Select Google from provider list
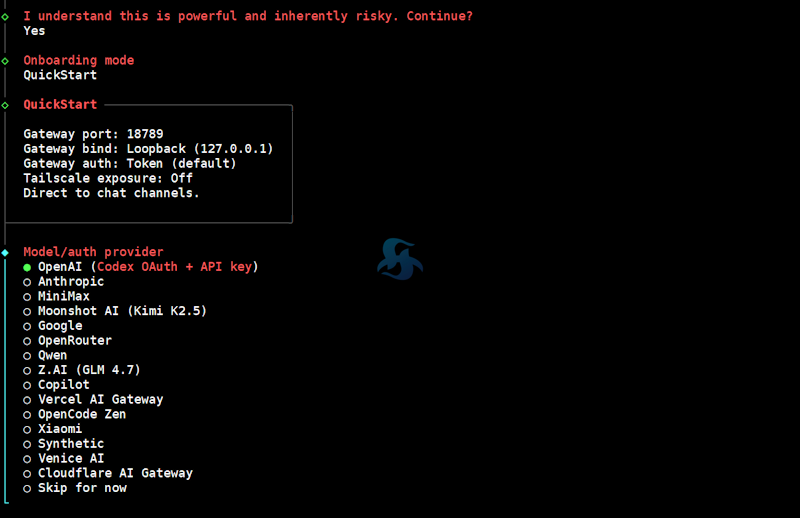The height and width of the screenshot is (518, 800). point(60,326)
